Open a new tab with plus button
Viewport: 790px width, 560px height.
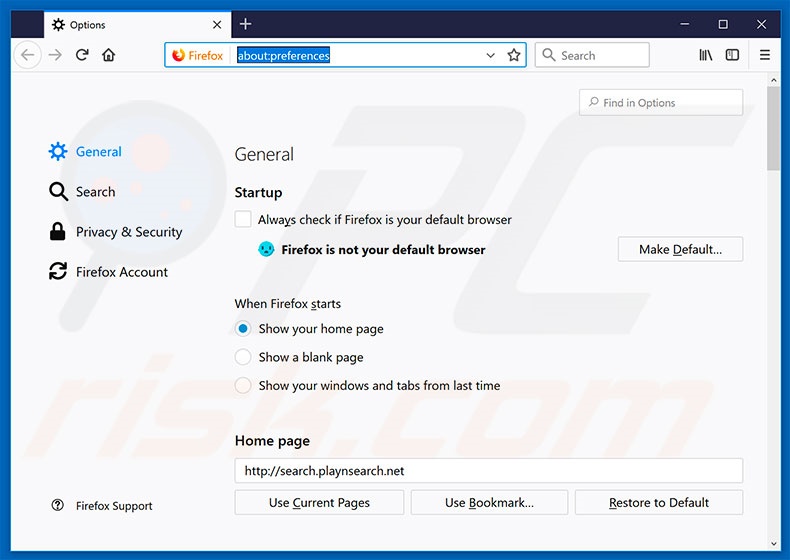coord(245,24)
